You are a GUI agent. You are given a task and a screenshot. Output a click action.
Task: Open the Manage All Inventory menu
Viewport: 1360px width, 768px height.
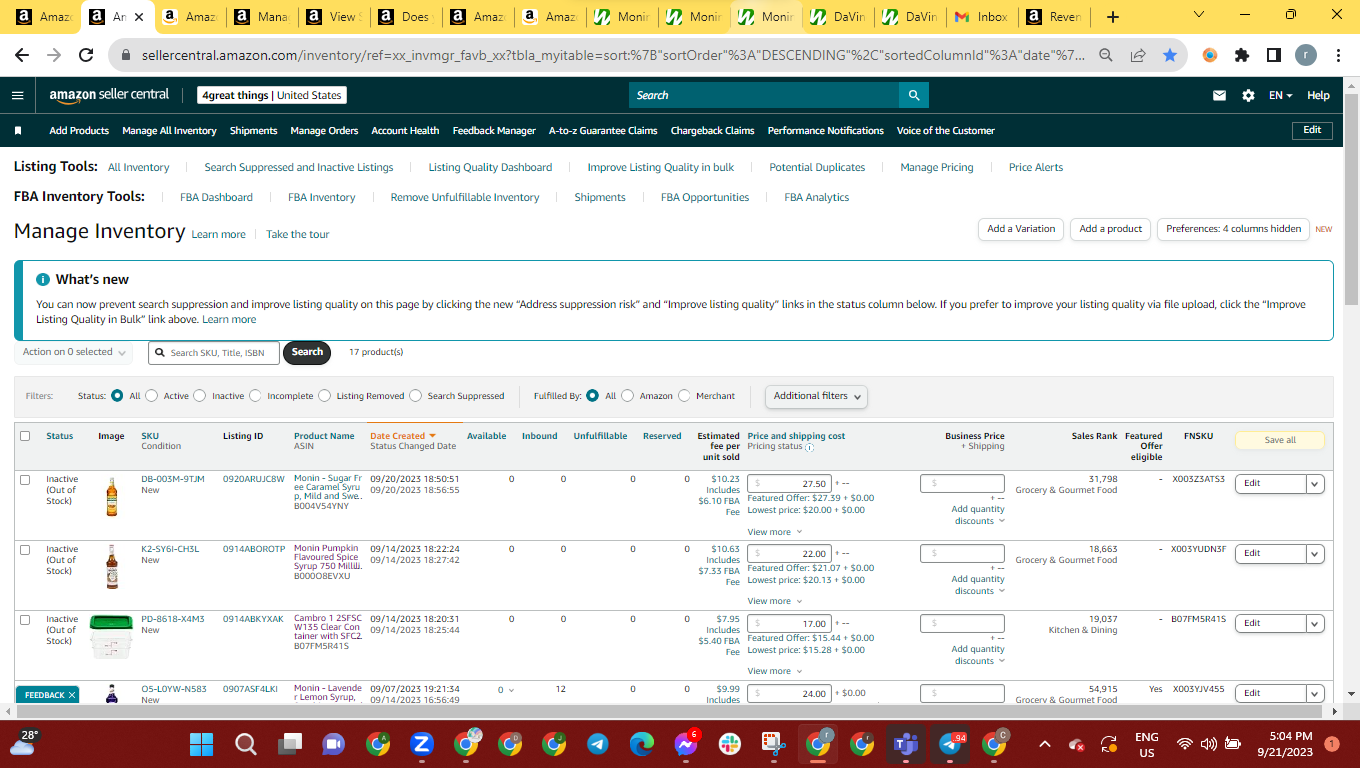(169, 130)
